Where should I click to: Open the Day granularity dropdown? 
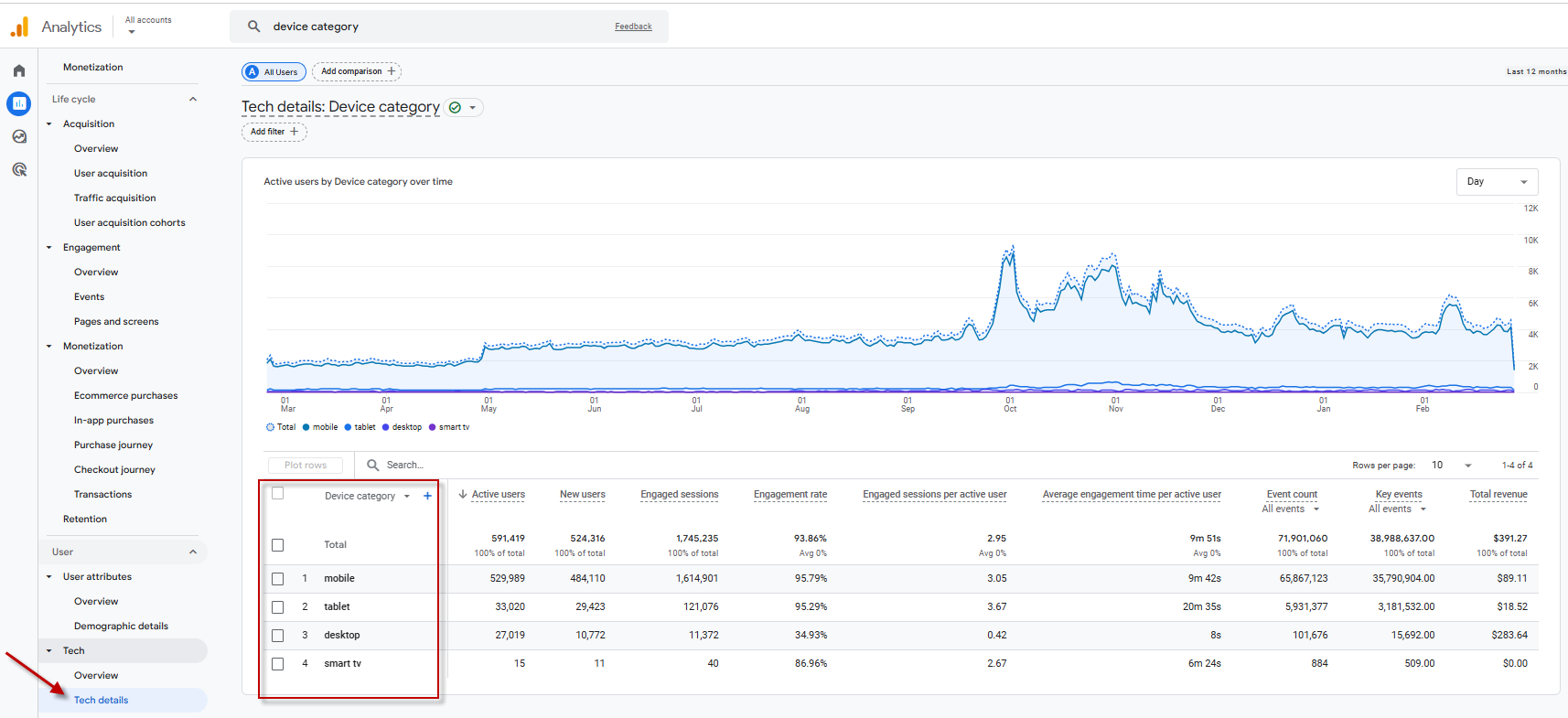(x=1497, y=181)
